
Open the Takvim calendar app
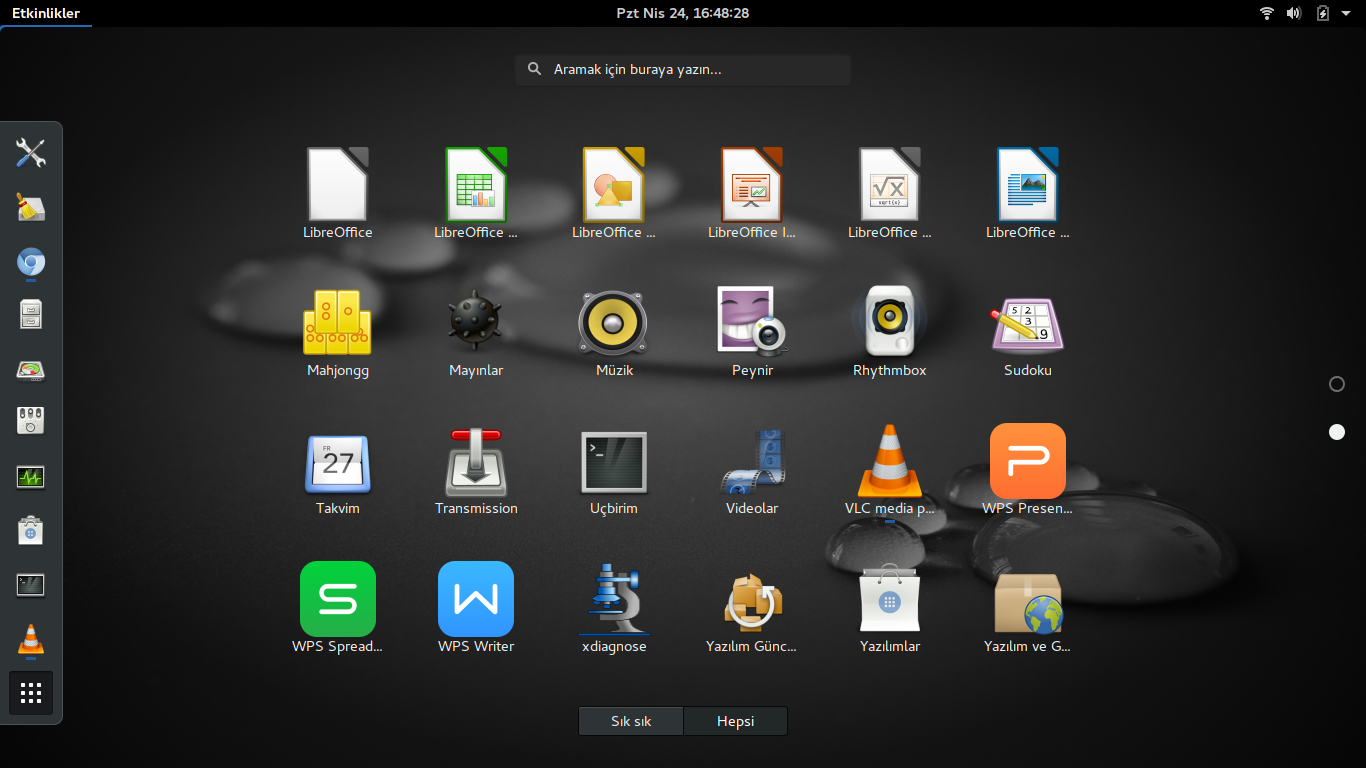(x=338, y=462)
